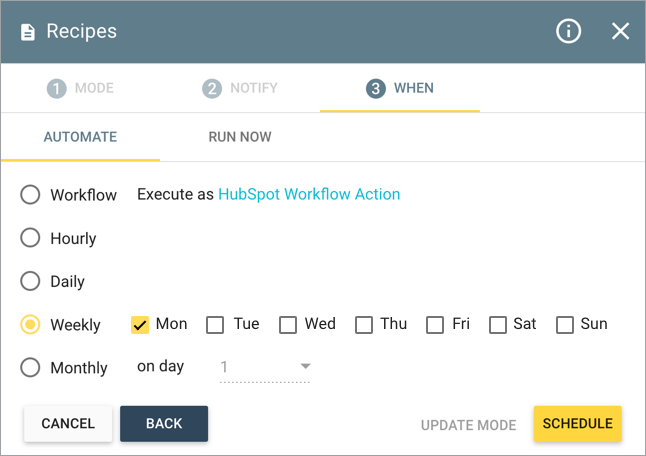Switch to the Run Now tab
The height and width of the screenshot is (456, 646).
240,137
